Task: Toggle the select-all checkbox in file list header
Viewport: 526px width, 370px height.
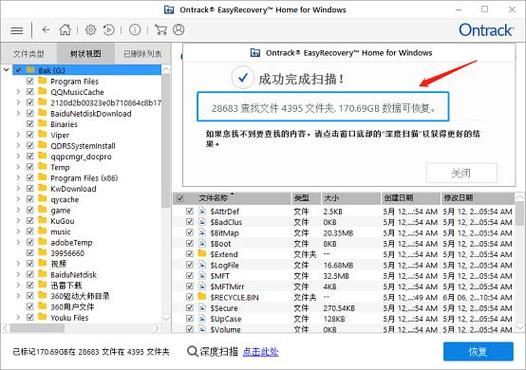Action: pyautogui.click(x=180, y=198)
